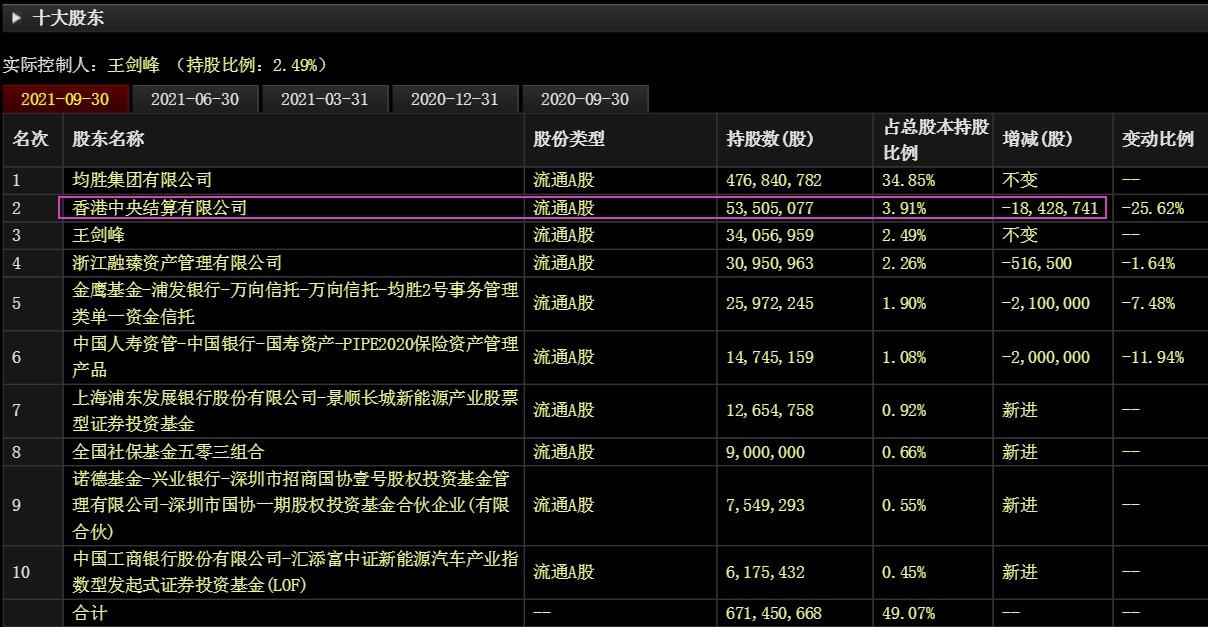Select 全国社保基金五零三组合 shareholder
The width and height of the screenshot is (1208, 627).
[x=168, y=452]
